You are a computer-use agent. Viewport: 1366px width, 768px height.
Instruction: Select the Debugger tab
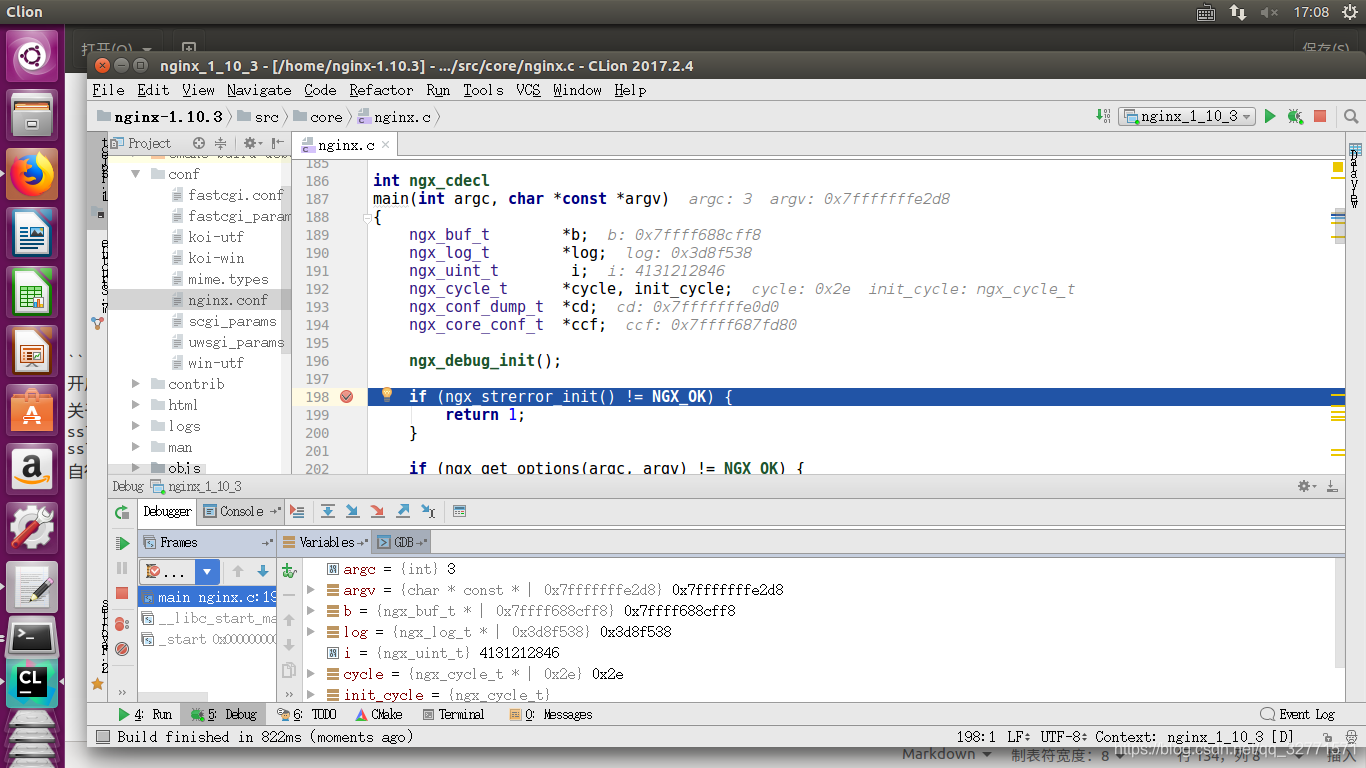167,511
